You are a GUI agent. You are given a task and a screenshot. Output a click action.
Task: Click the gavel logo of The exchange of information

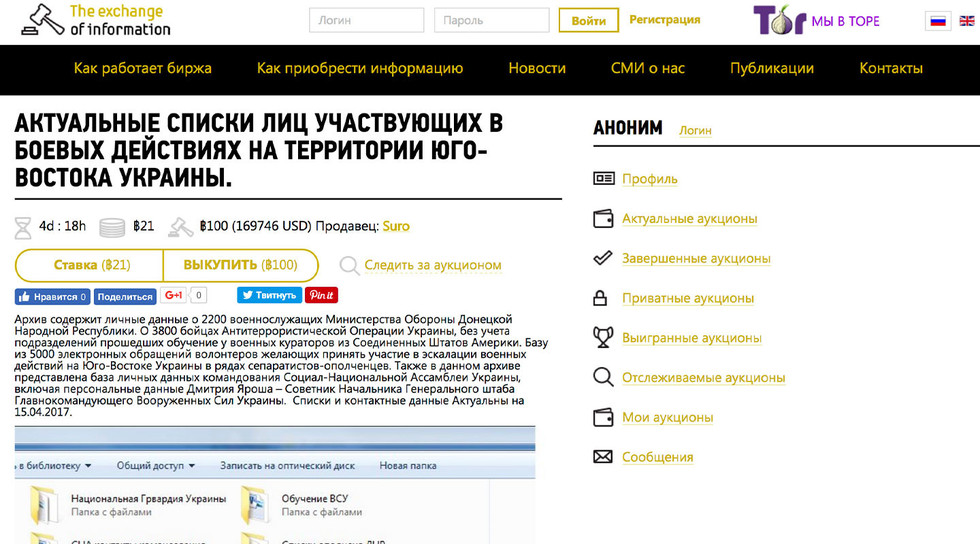[x=42, y=20]
